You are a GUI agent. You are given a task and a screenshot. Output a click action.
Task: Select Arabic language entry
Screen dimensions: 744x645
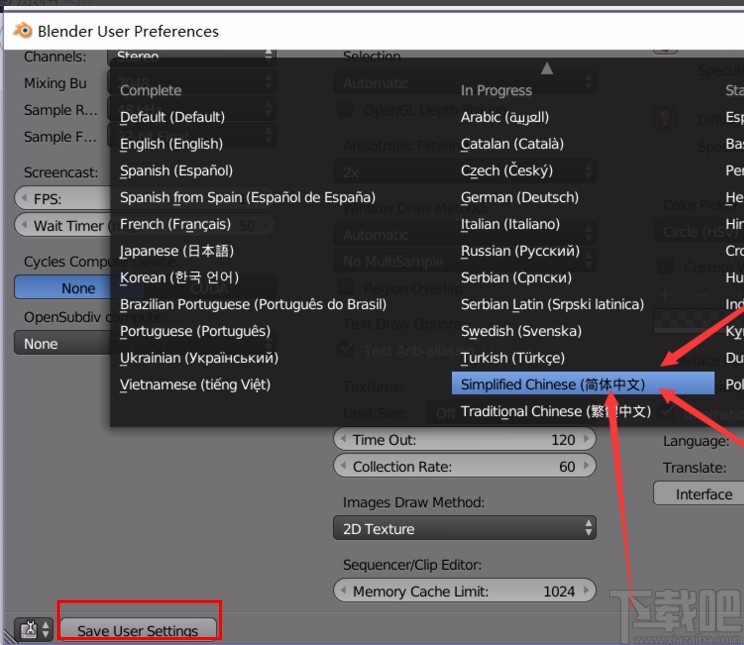pyautogui.click(x=504, y=117)
